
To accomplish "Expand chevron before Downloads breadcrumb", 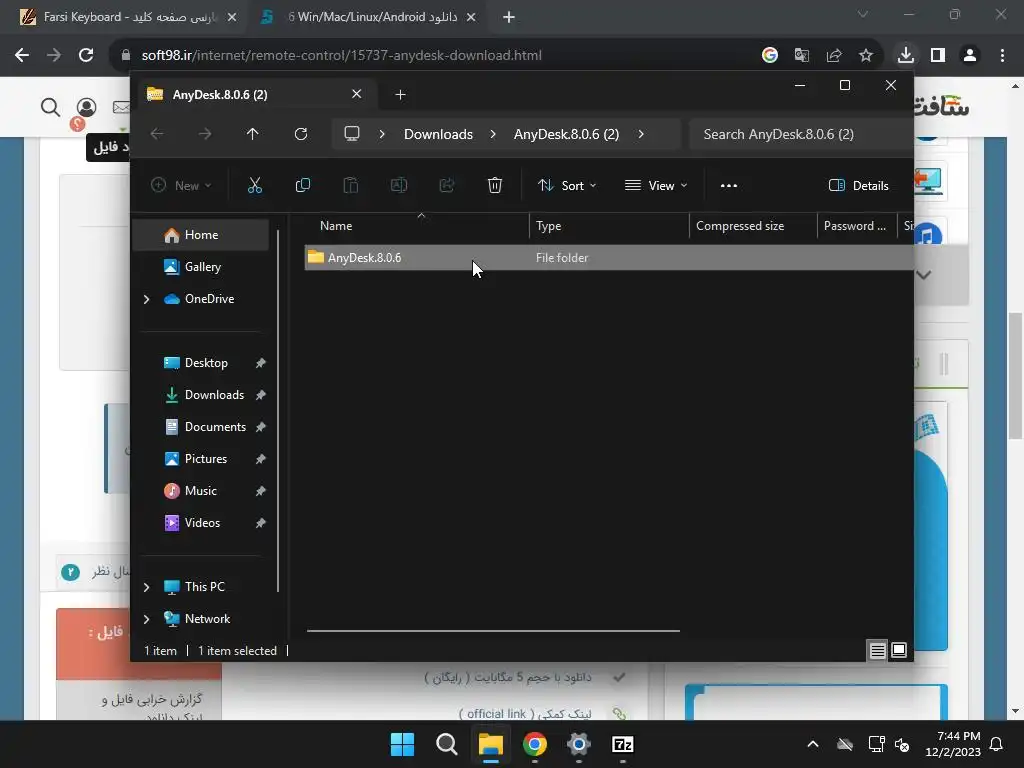I will [382, 134].
